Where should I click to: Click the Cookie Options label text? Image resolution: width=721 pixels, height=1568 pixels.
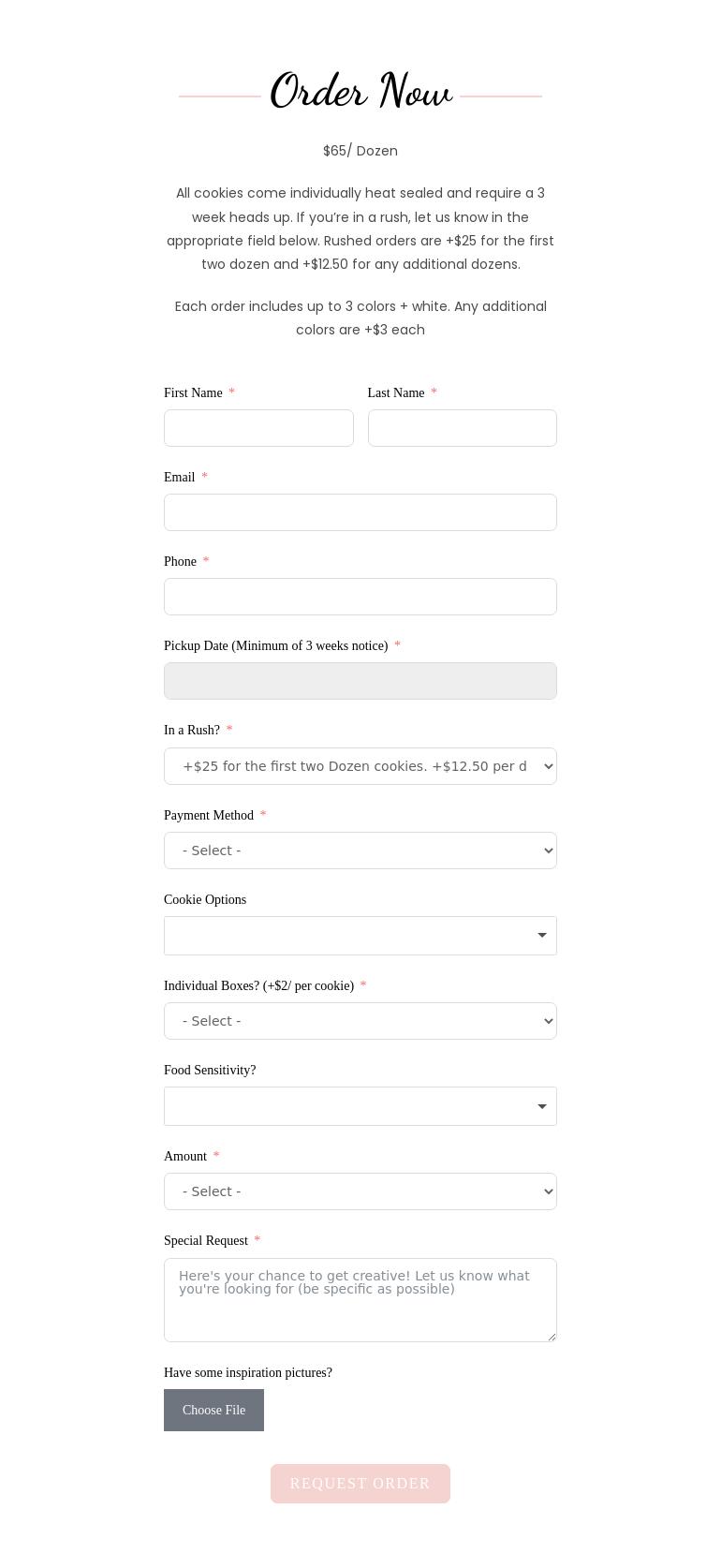coord(205,899)
